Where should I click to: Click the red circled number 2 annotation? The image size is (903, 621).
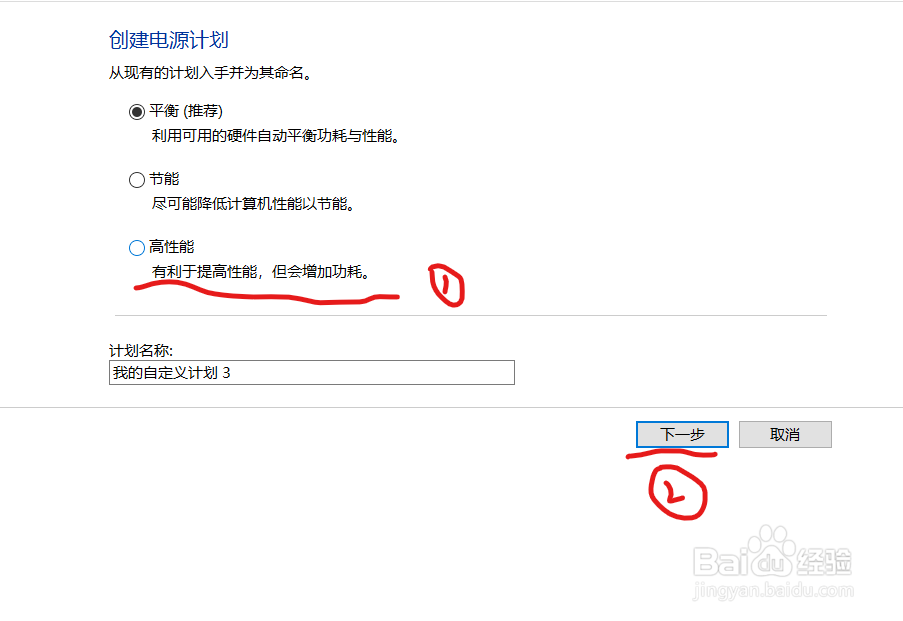[x=678, y=493]
